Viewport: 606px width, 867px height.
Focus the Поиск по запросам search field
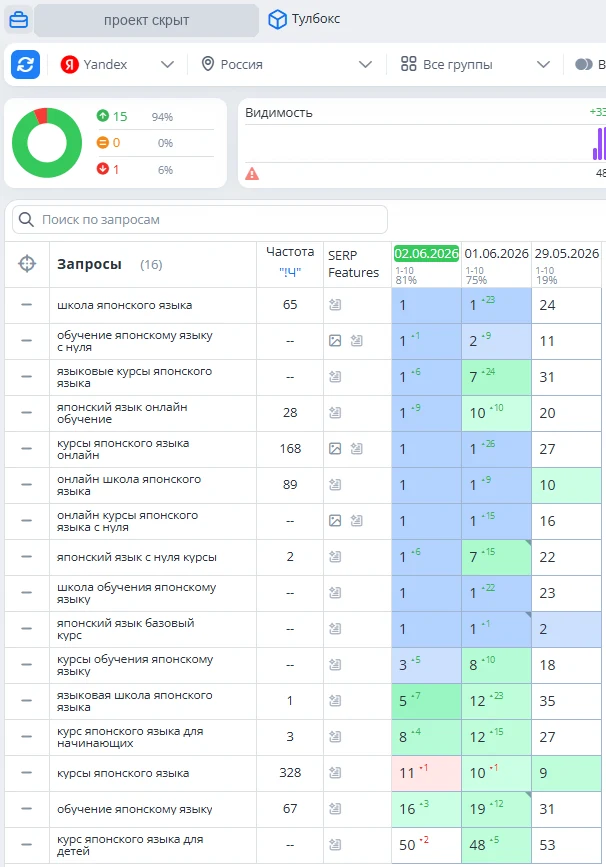200,220
